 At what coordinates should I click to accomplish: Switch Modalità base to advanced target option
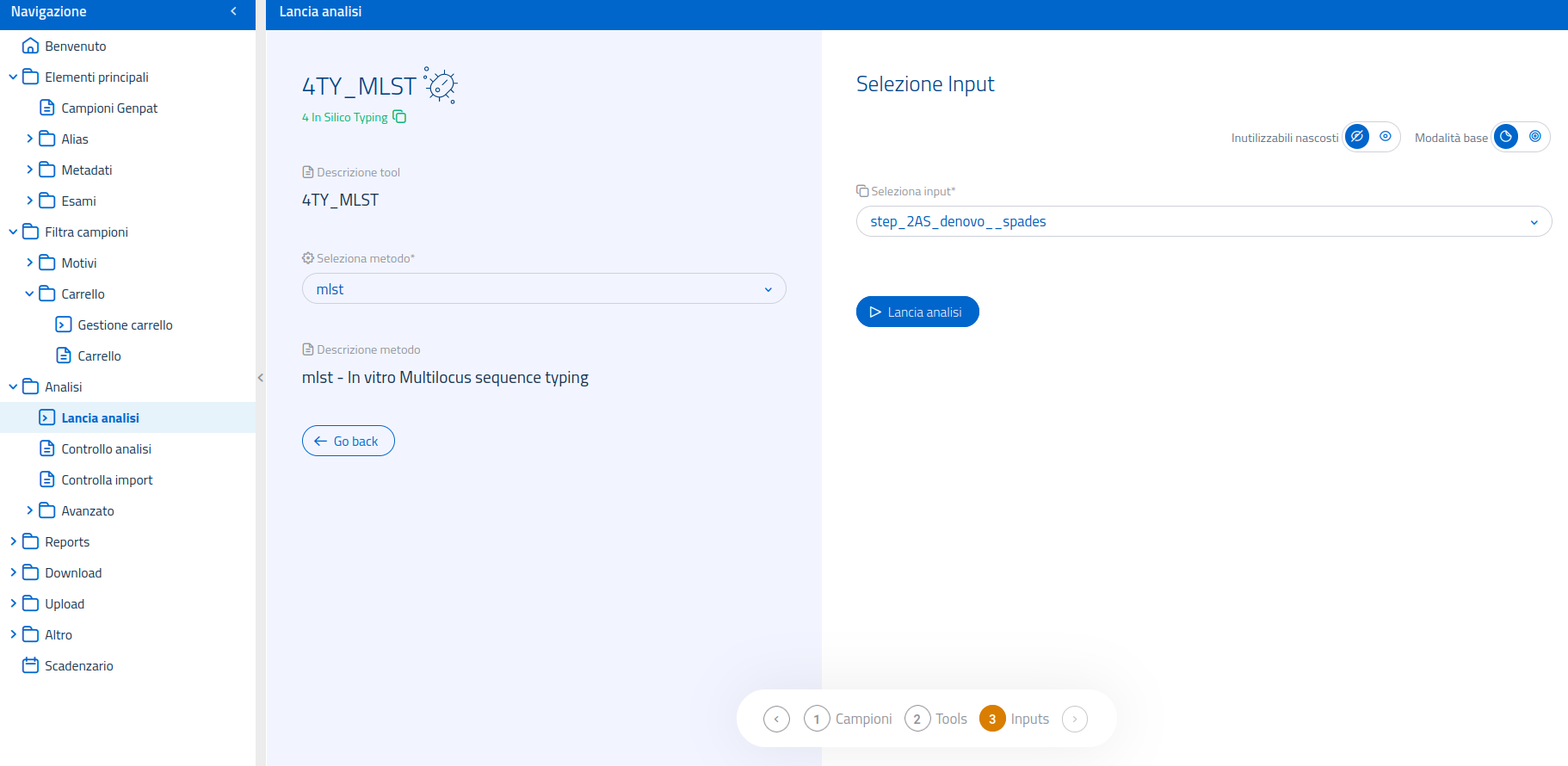1534,137
